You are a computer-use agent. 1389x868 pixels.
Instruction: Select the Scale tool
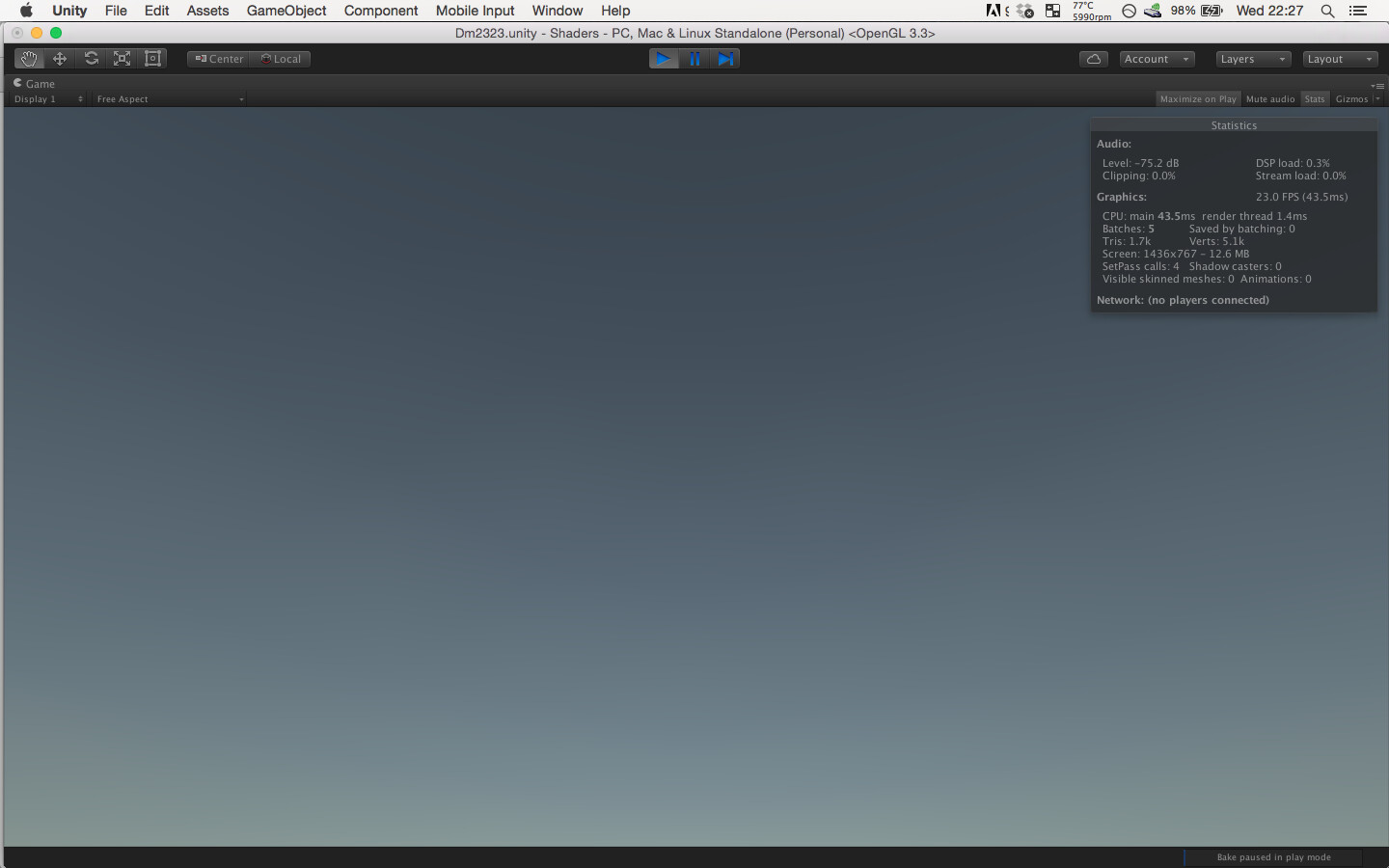pyautogui.click(x=122, y=58)
